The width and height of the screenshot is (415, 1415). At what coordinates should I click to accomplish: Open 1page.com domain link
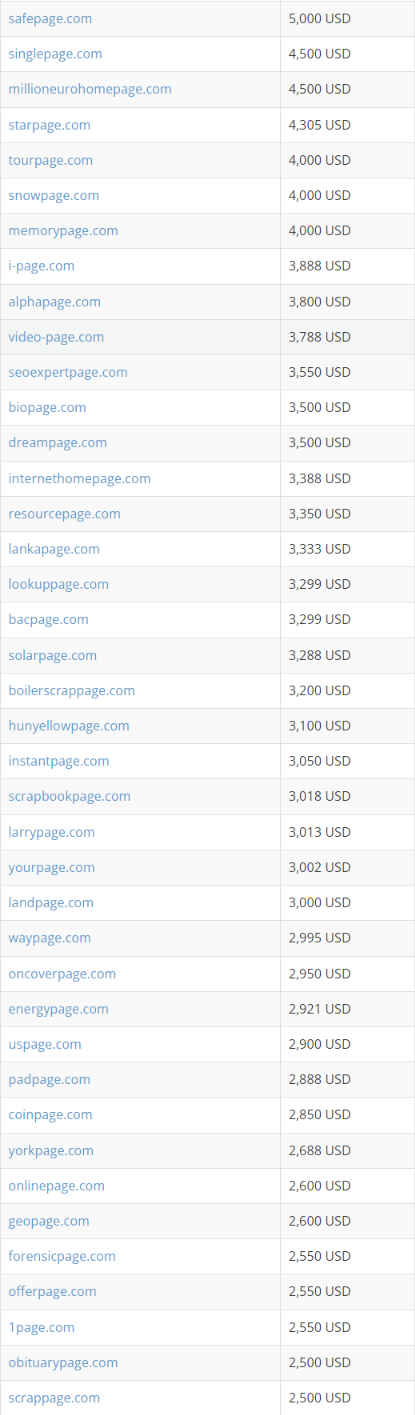point(41,1327)
